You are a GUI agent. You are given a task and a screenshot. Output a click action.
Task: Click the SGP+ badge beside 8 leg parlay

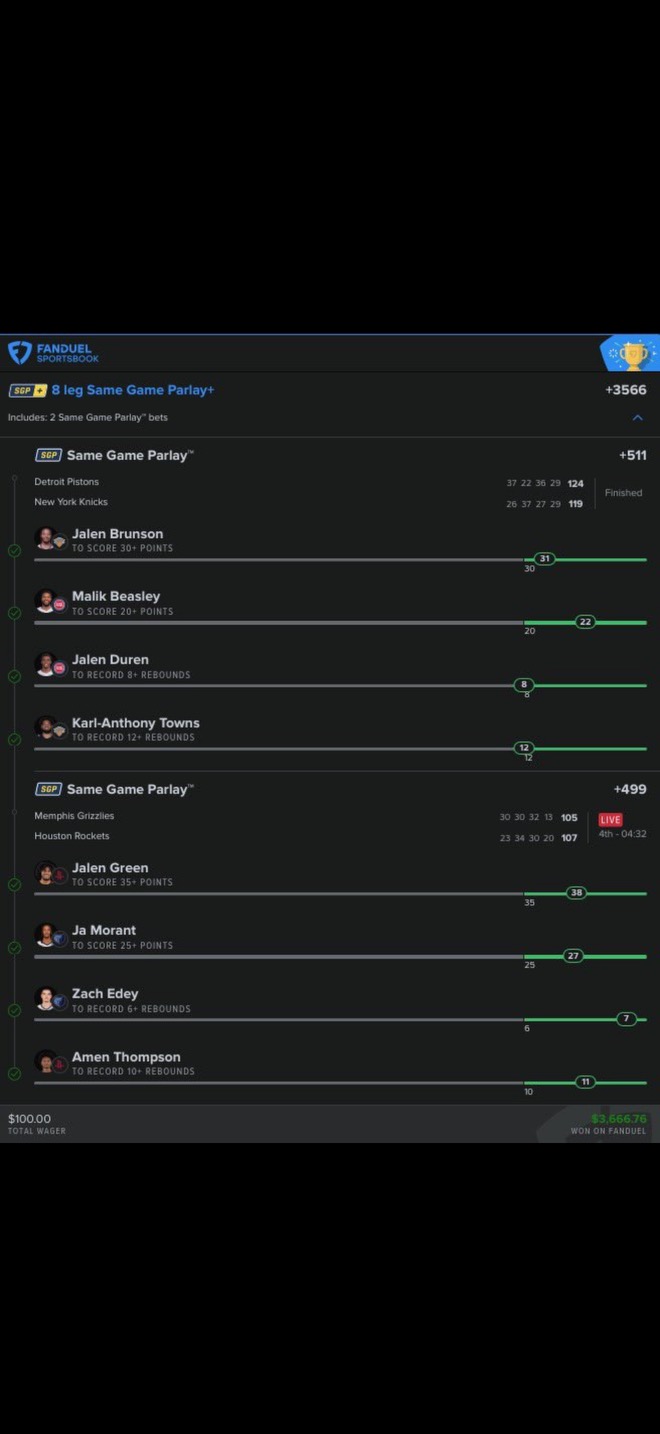click(28, 390)
